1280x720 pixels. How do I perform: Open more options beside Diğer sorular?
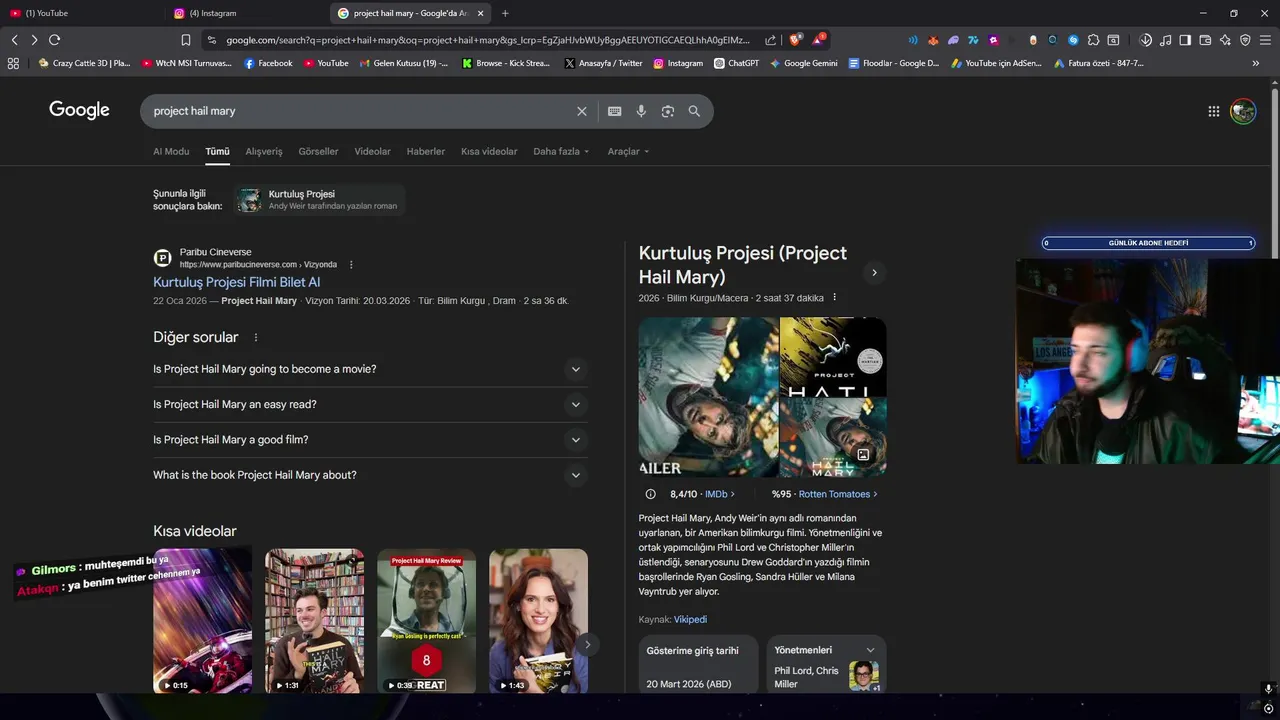coord(256,338)
